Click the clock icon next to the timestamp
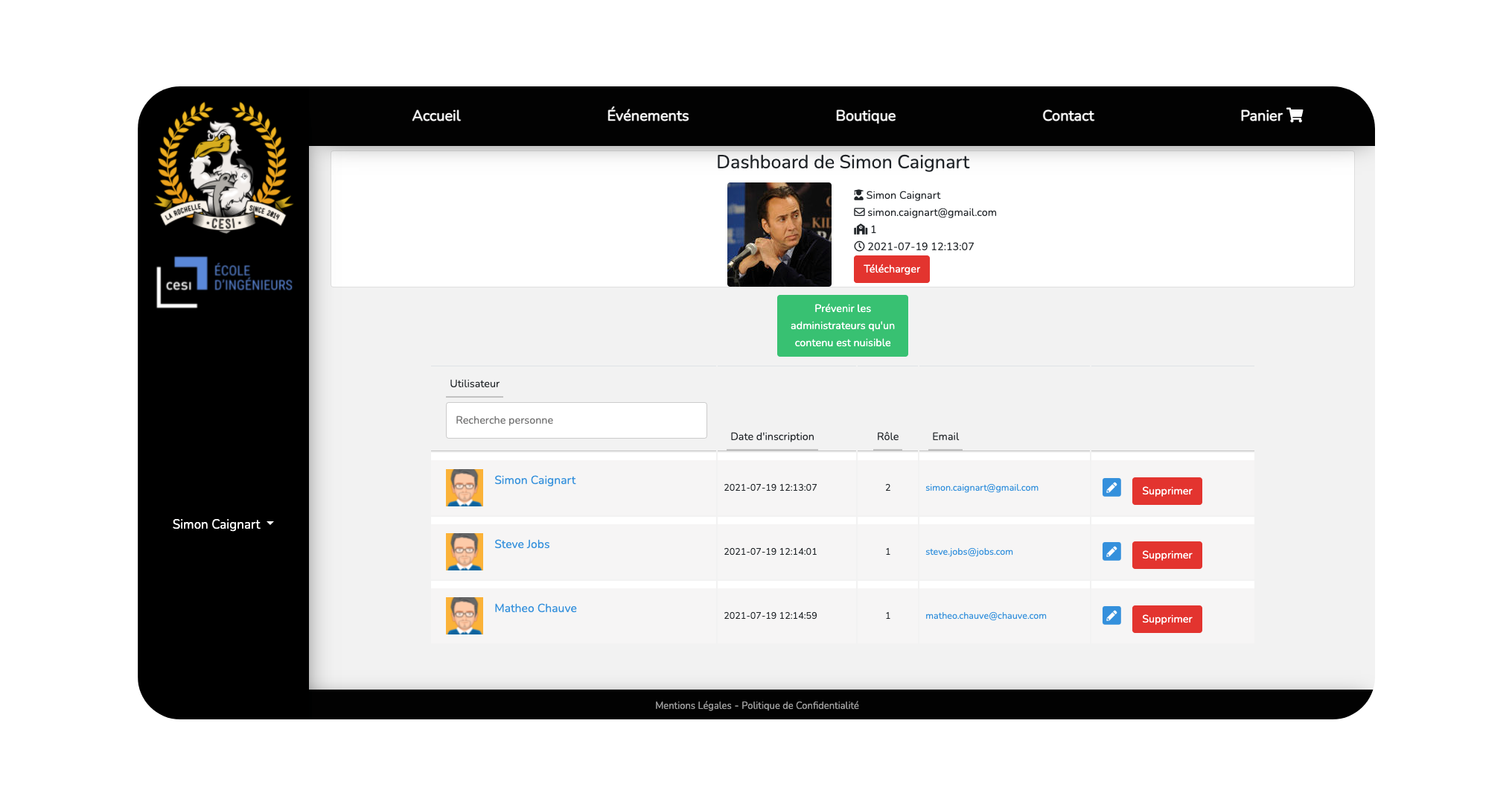This screenshot has width=1512, height=805. click(858, 246)
